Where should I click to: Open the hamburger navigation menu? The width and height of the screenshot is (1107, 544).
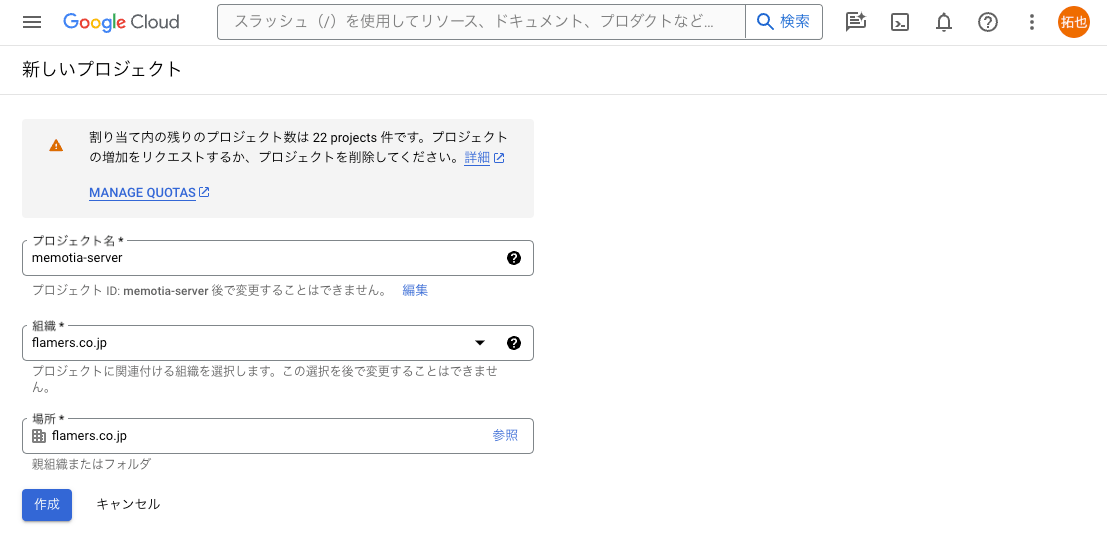tap(32, 22)
